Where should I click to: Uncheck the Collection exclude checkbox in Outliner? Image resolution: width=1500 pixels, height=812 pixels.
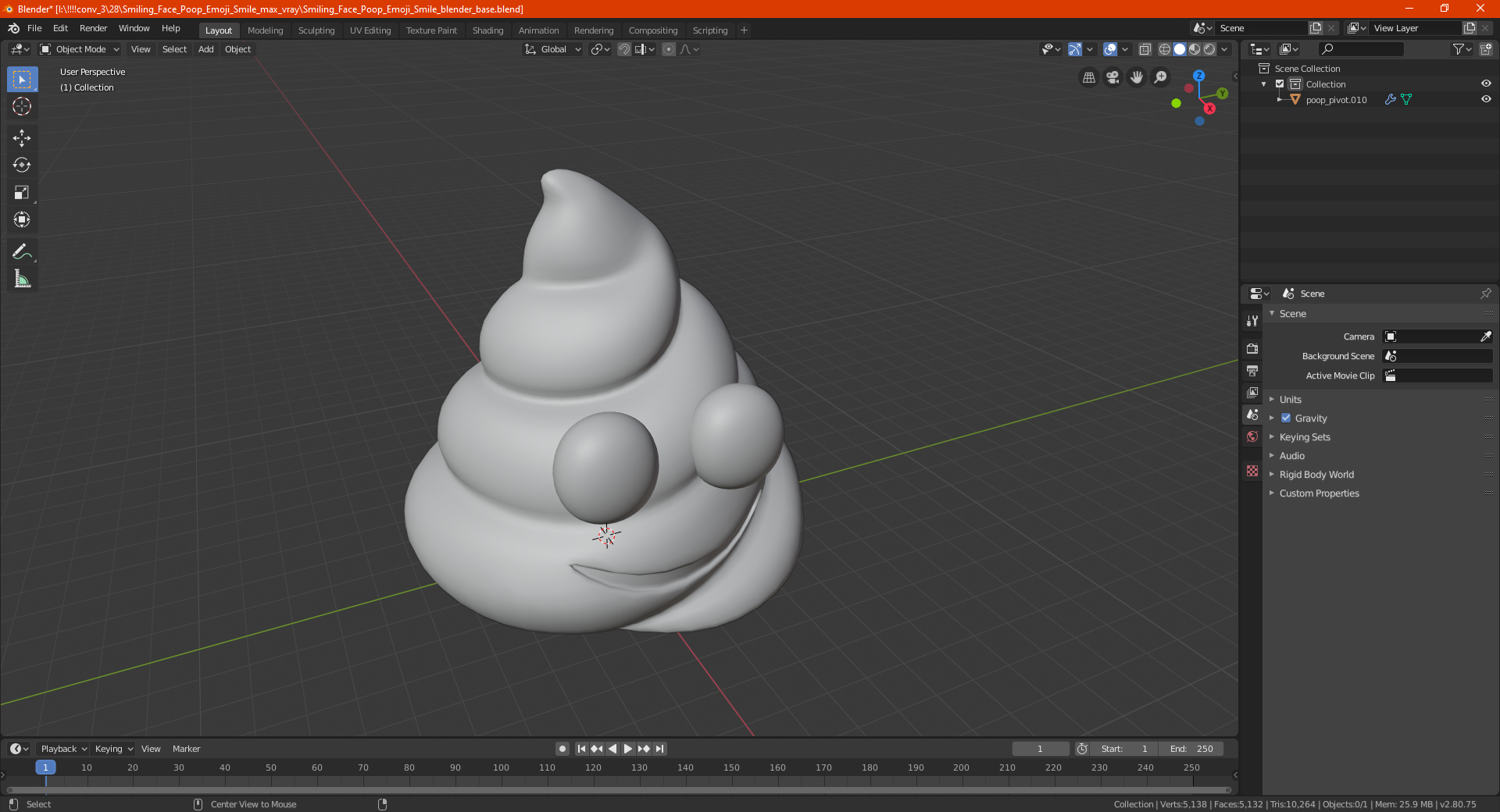click(x=1280, y=84)
